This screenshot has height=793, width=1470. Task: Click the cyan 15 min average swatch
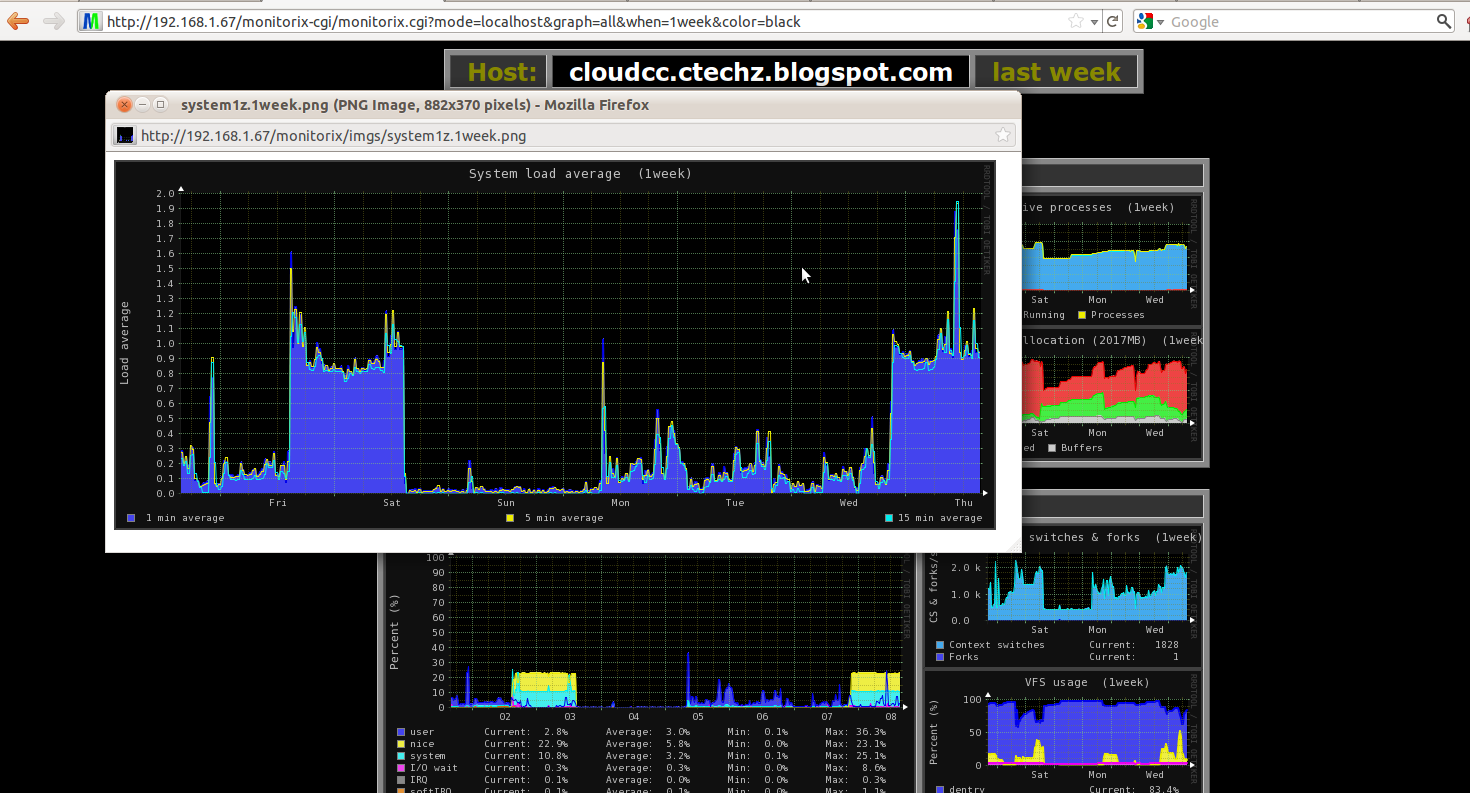[889, 518]
